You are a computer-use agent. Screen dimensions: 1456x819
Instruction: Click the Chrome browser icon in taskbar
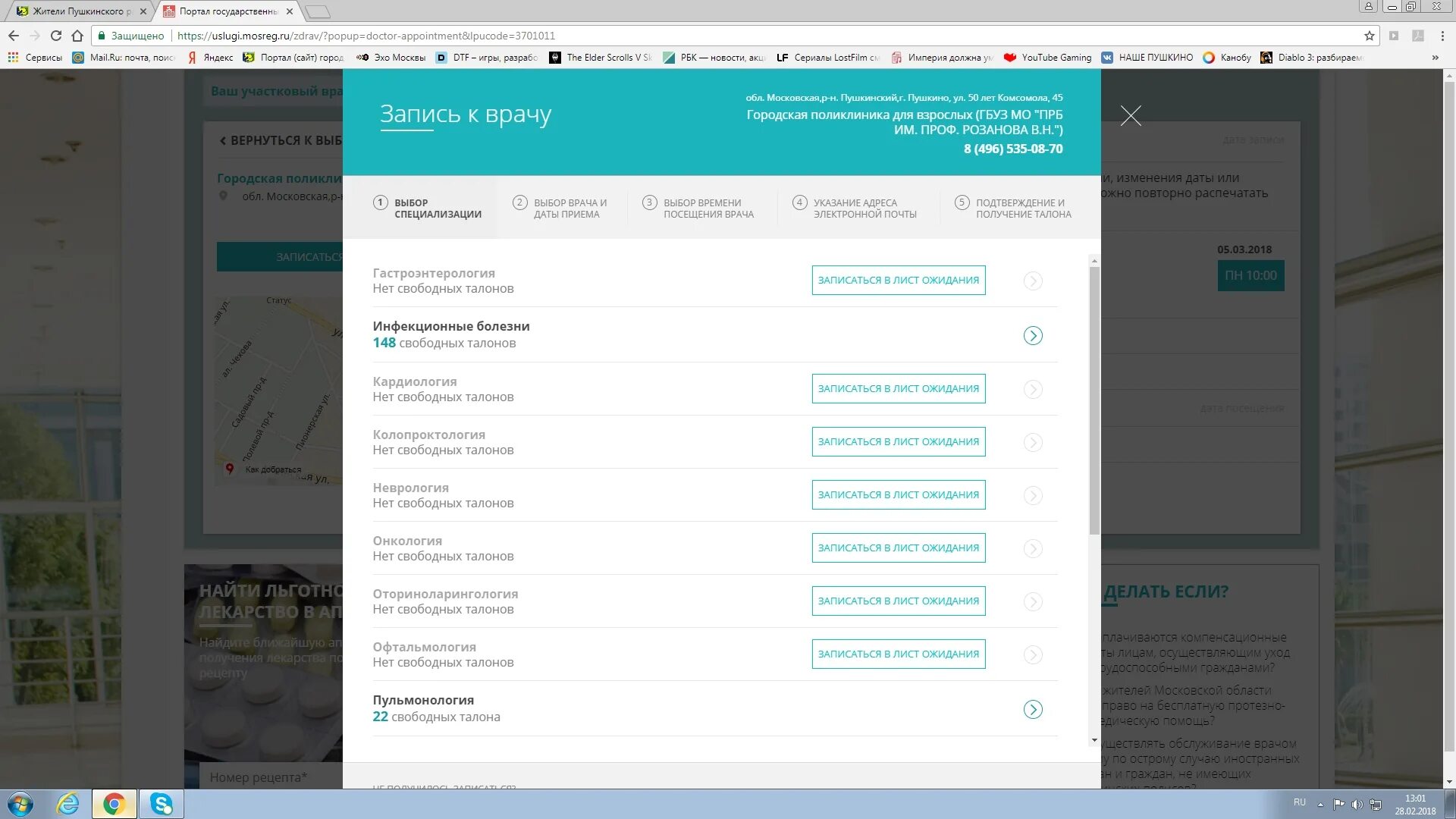coord(114,803)
